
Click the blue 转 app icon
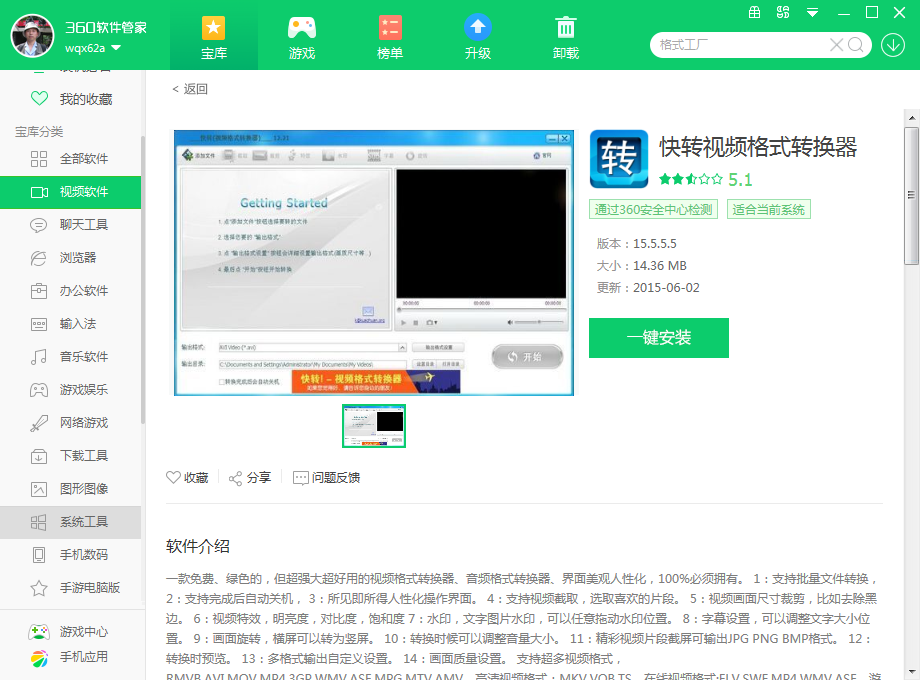(618, 158)
